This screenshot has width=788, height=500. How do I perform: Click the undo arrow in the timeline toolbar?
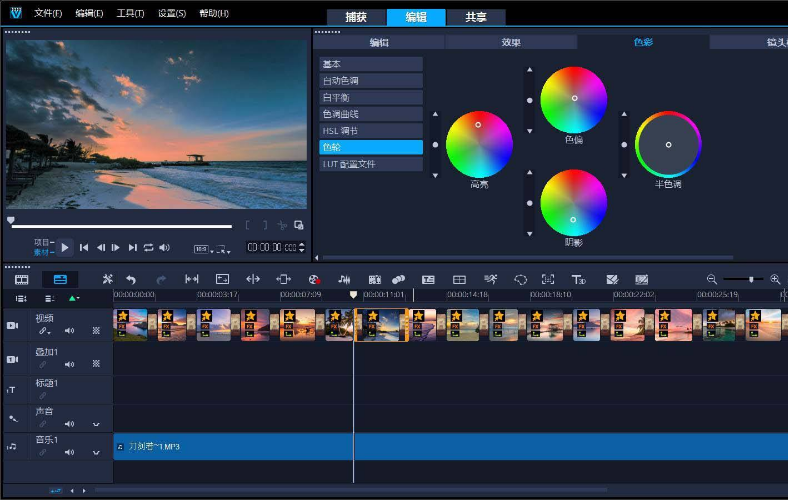coord(131,279)
